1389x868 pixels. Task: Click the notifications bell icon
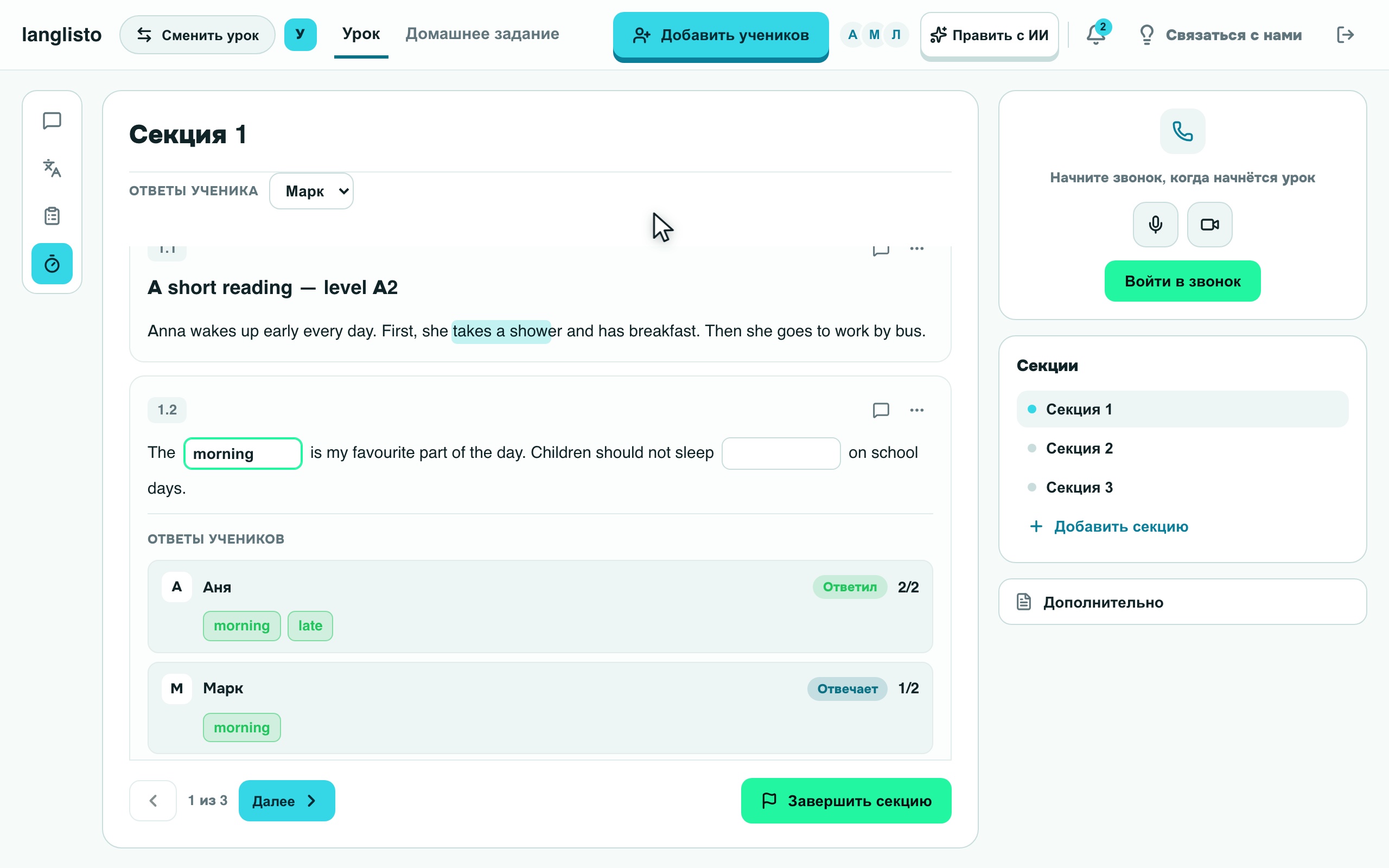point(1097,34)
